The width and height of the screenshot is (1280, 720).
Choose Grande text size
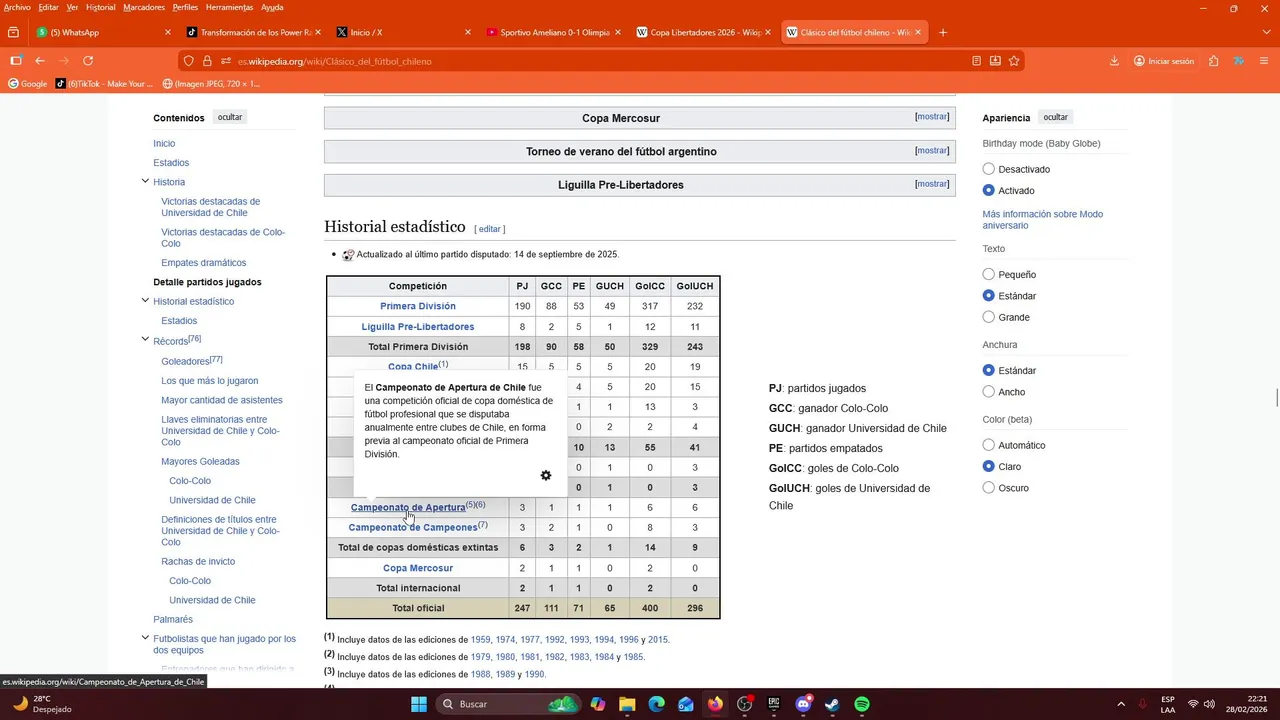point(989,317)
